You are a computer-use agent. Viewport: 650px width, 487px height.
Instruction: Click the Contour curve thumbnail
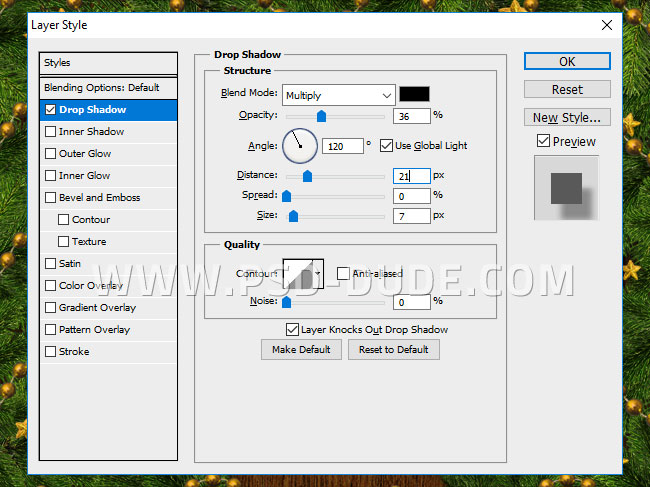tap(297, 274)
